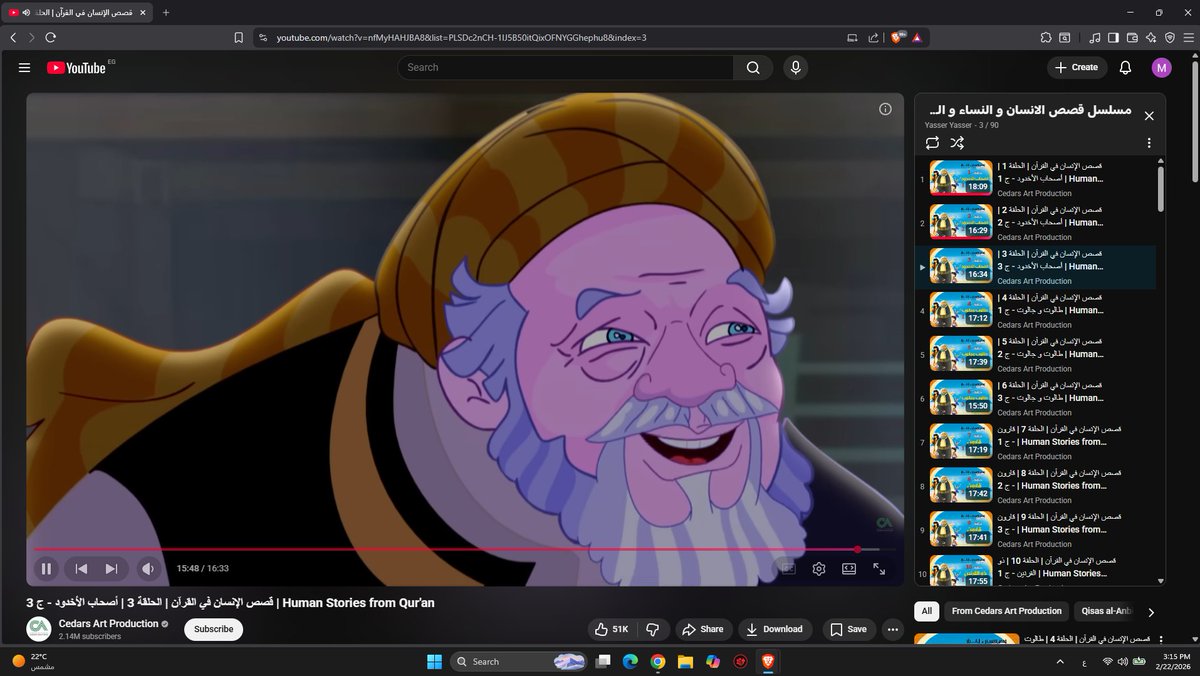
Task: Open Cedars Art Production channel name
Action: 108,623
